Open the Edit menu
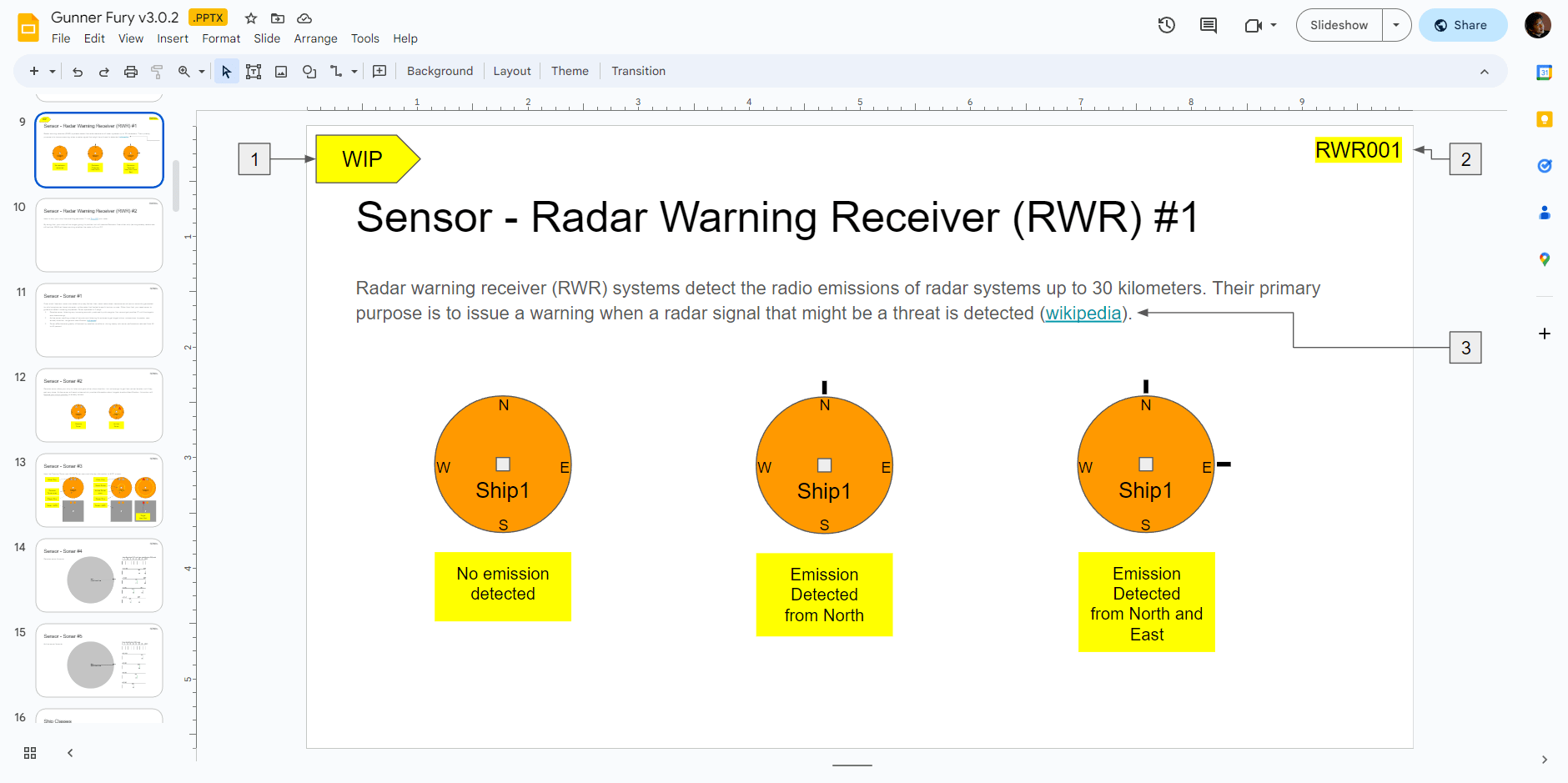1568x783 pixels. click(94, 38)
